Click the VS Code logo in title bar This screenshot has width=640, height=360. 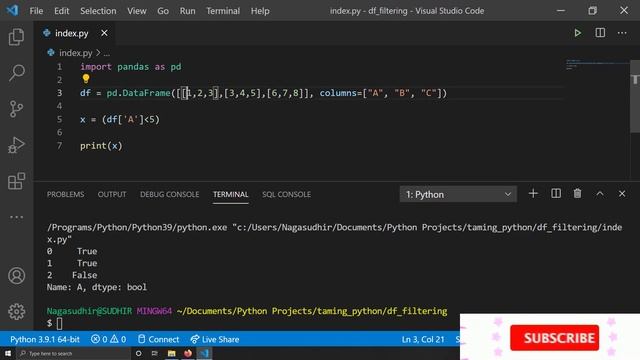pyautogui.click(x=12, y=10)
